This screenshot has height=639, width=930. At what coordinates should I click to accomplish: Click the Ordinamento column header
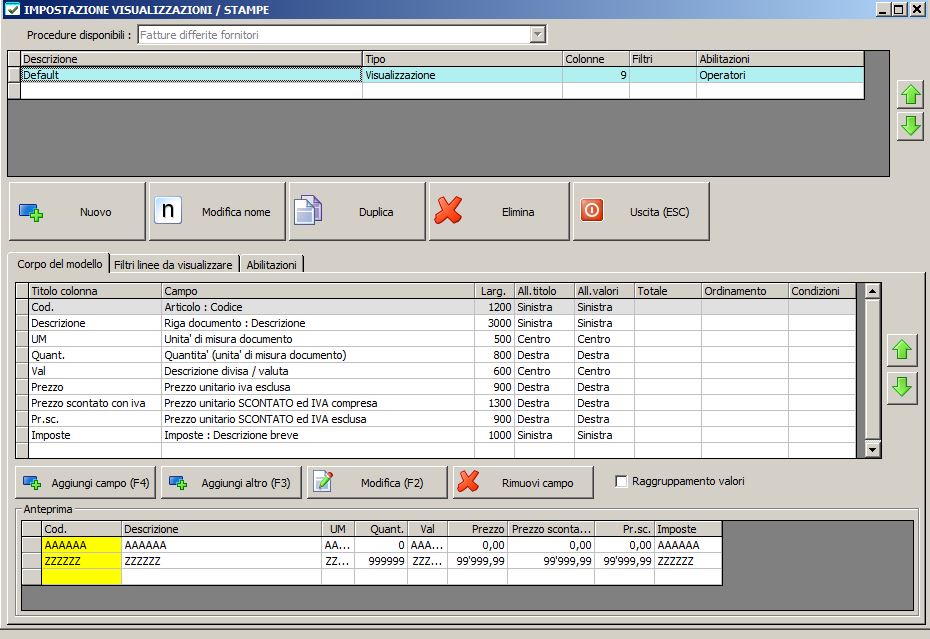pos(745,291)
